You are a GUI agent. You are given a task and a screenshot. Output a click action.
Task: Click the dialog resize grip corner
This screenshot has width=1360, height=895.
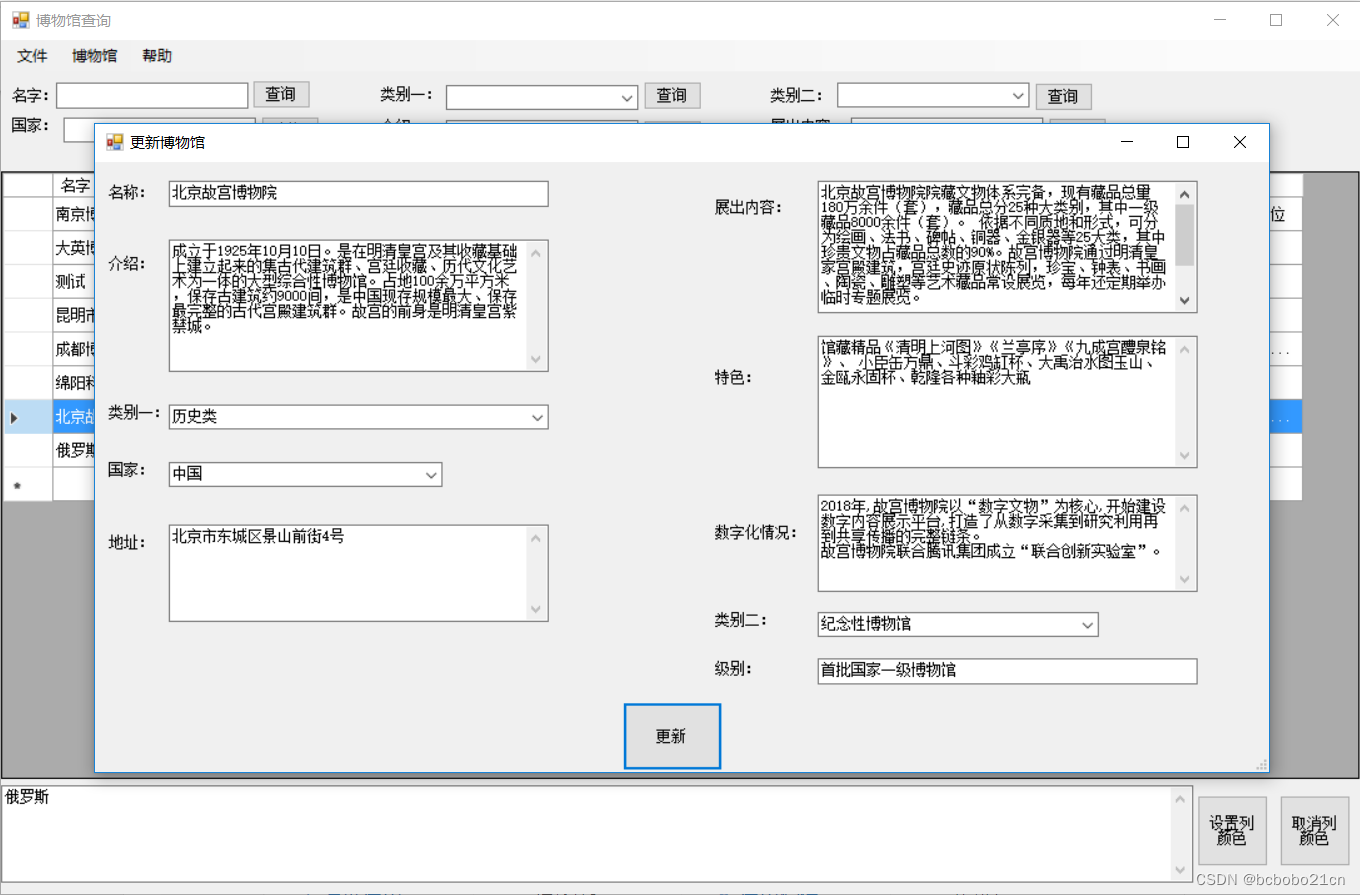pyautogui.click(x=1261, y=764)
